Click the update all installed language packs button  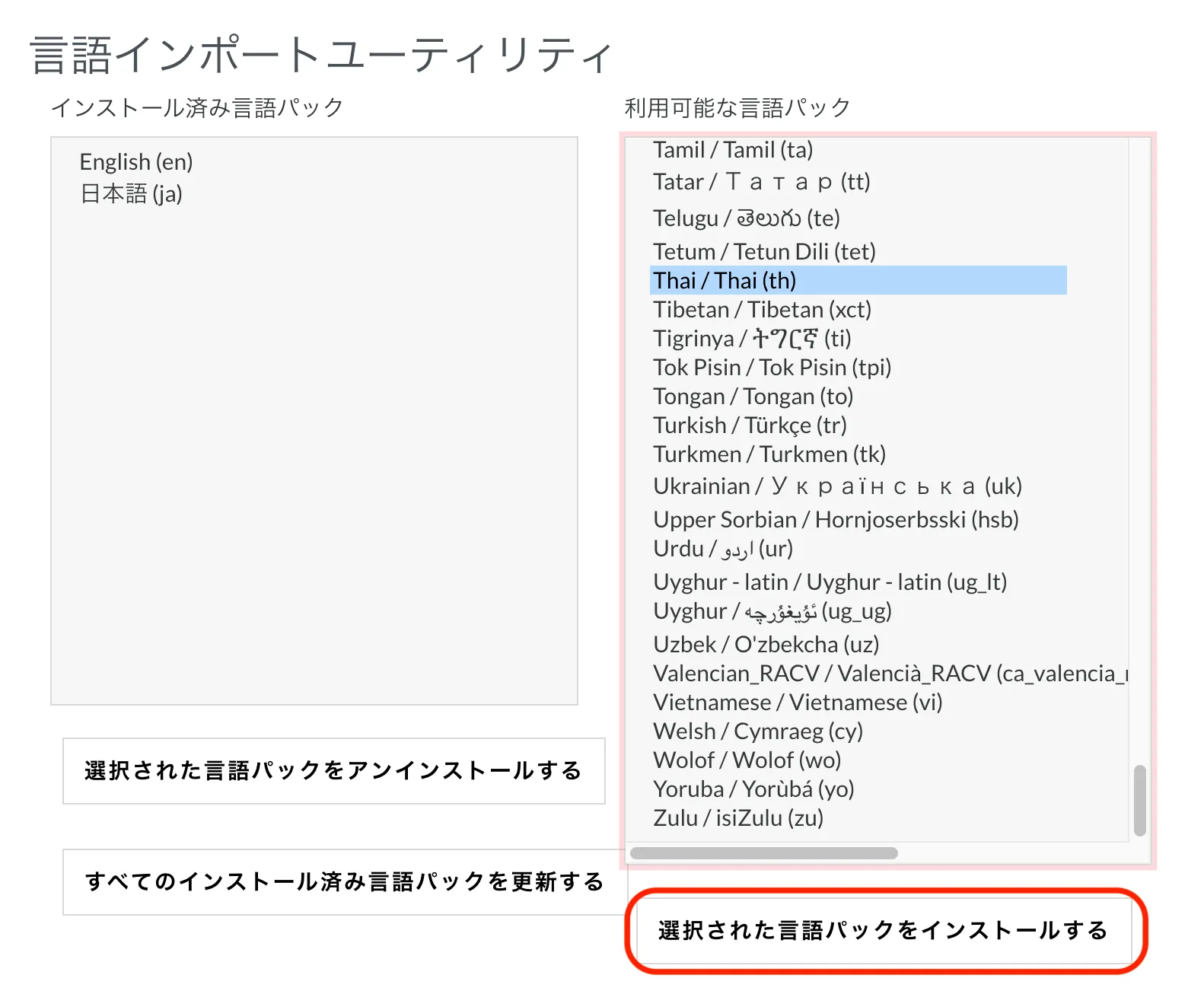coord(344,881)
